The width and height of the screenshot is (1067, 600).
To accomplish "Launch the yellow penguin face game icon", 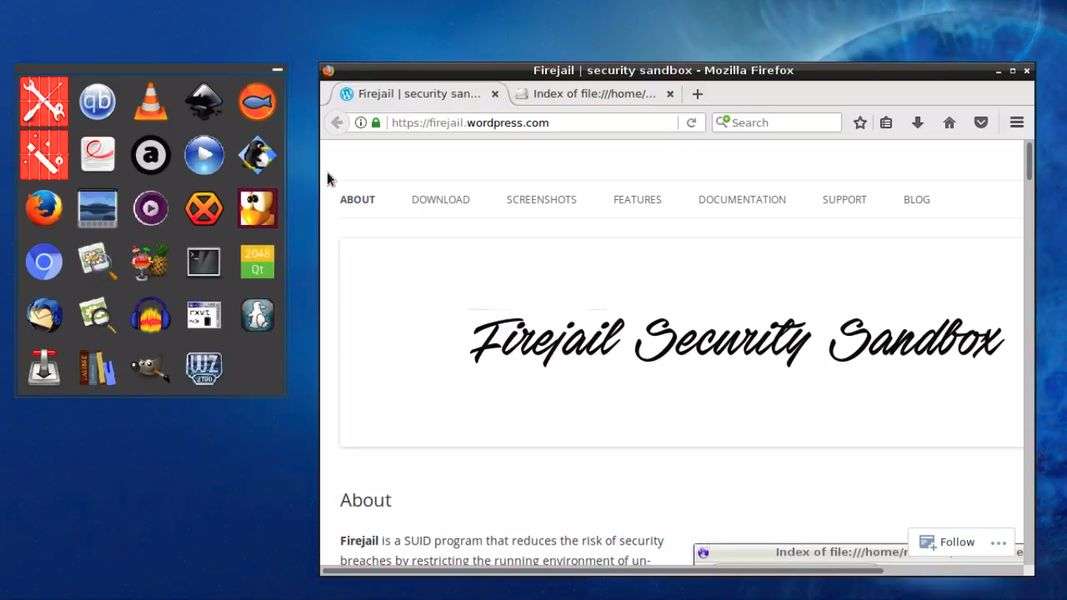I will click(257, 208).
